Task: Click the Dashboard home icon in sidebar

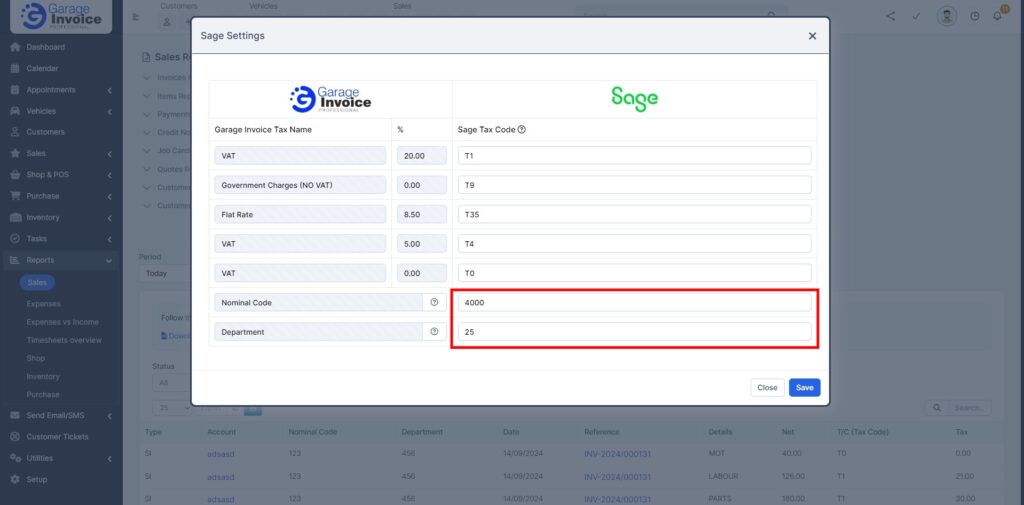Action: [15, 47]
